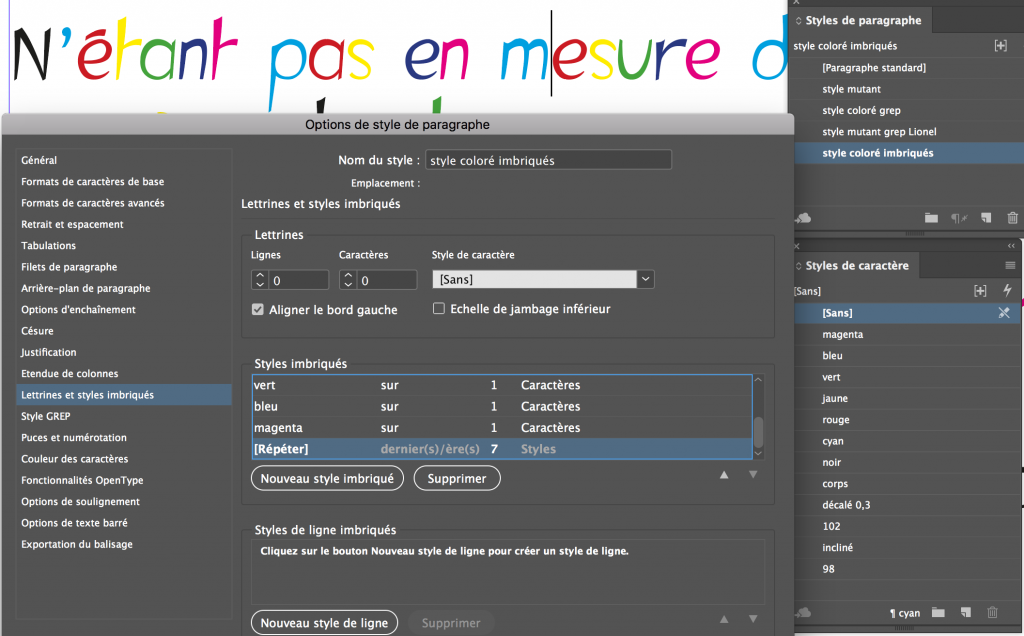Click clear overrides icon in Styles de paragraphe footer
This screenshot has height=636, width=1024.
[x=958, y=218]
